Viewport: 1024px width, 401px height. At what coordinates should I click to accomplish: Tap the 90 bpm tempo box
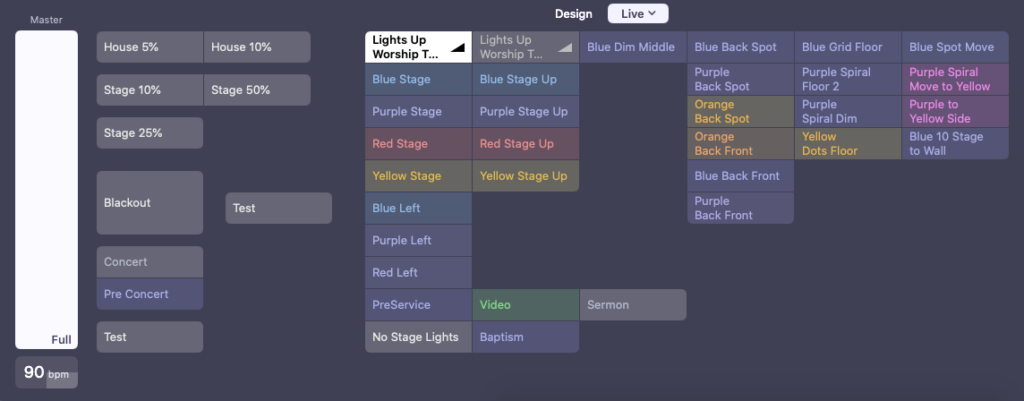tap(46, 372)
